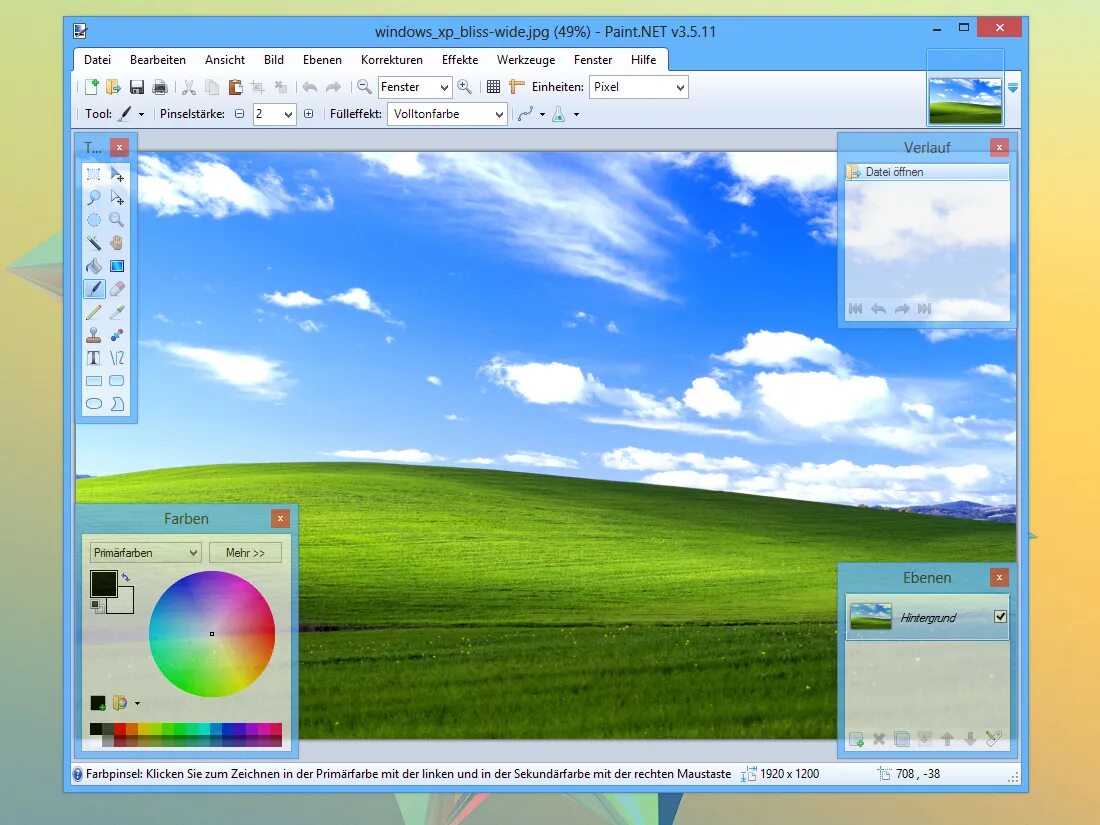Viewport: 1100px width, 825px height.
Task: Open the Korrekturen menu
Action: pos(391,60)
